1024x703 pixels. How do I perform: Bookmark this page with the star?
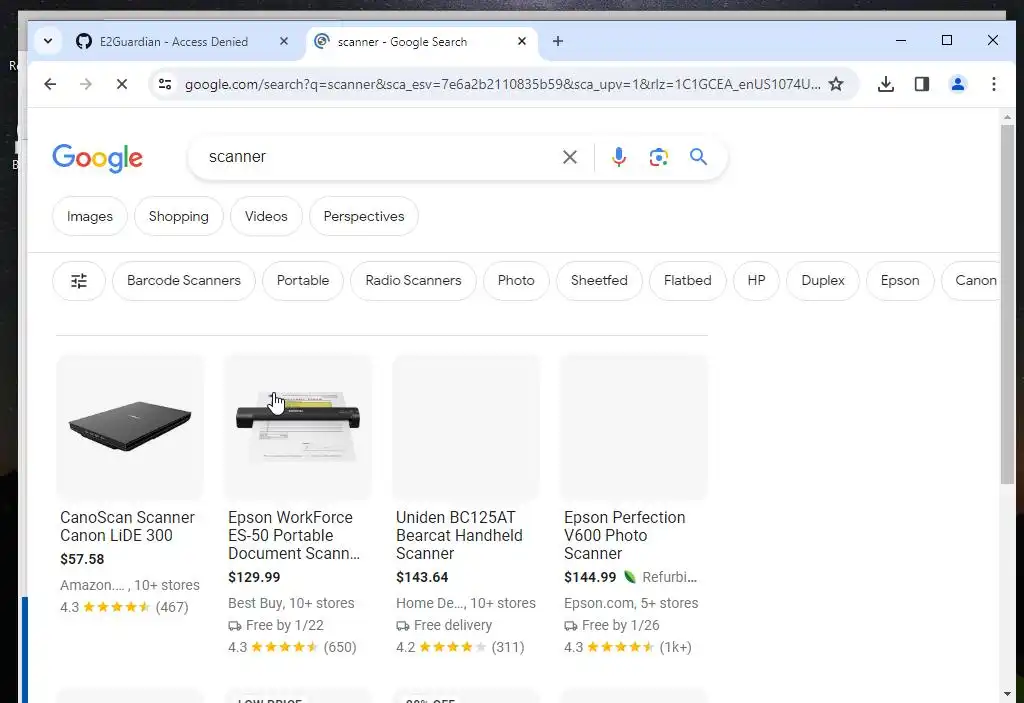836,84
